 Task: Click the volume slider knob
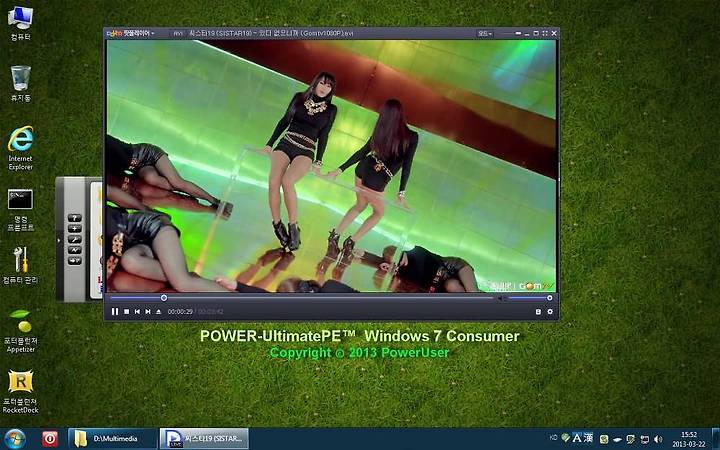[x=549, y=298]
